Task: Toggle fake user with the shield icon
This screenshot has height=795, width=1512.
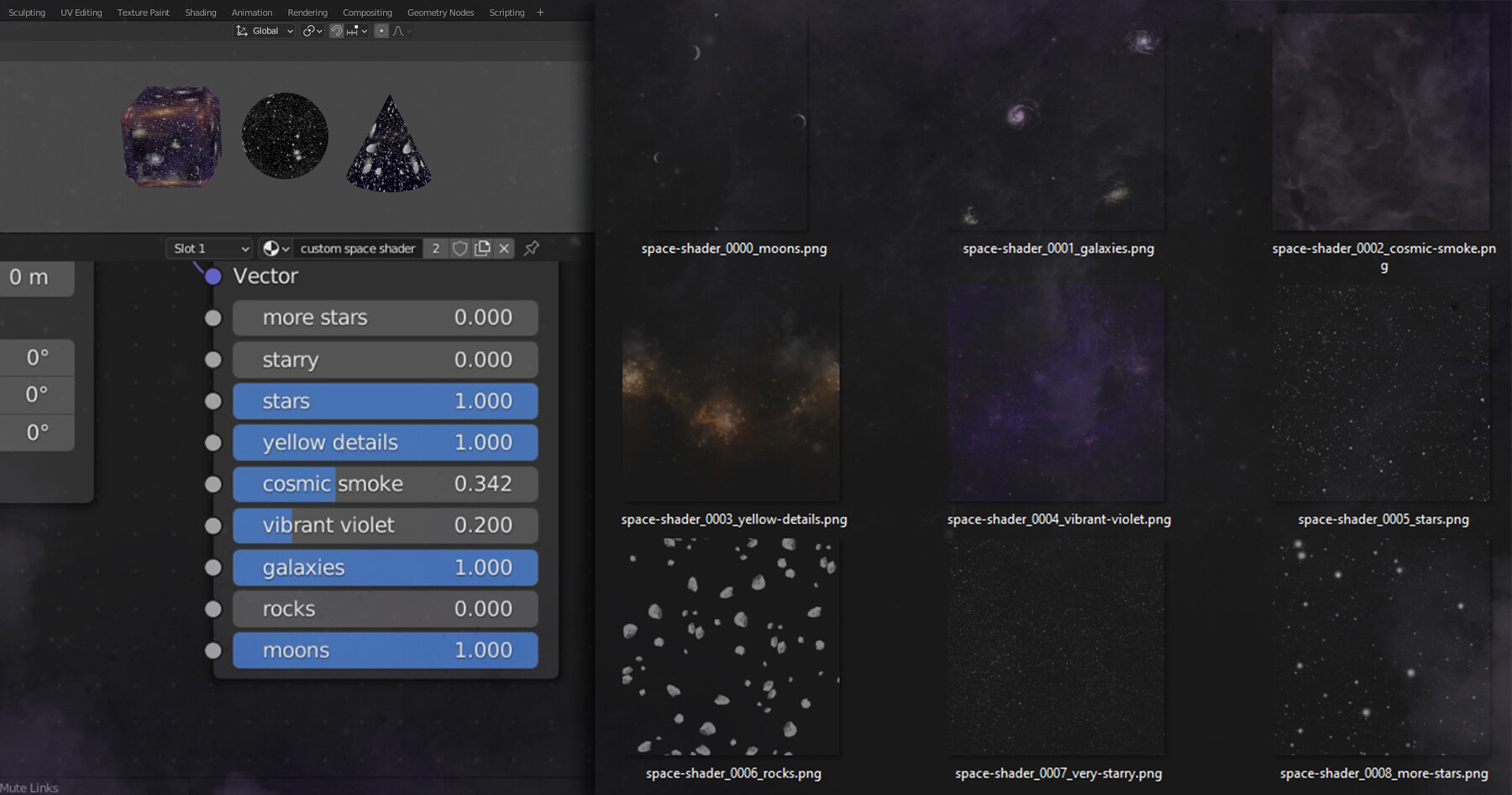Action: point(459,248)
